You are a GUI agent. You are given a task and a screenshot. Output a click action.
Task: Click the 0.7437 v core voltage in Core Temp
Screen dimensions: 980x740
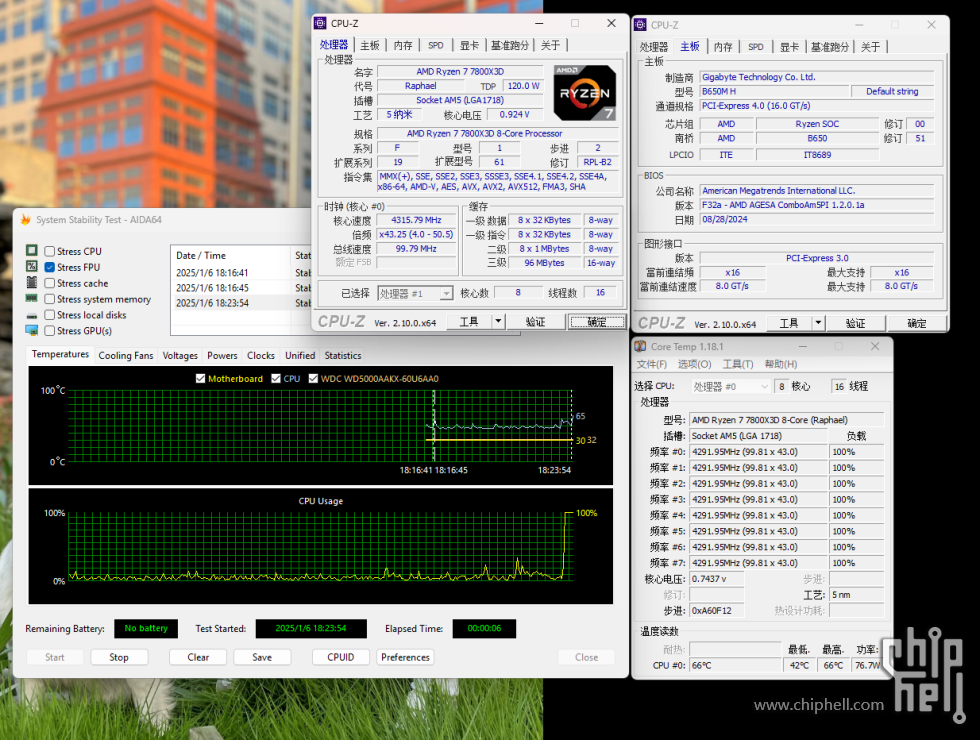point(716,579)
